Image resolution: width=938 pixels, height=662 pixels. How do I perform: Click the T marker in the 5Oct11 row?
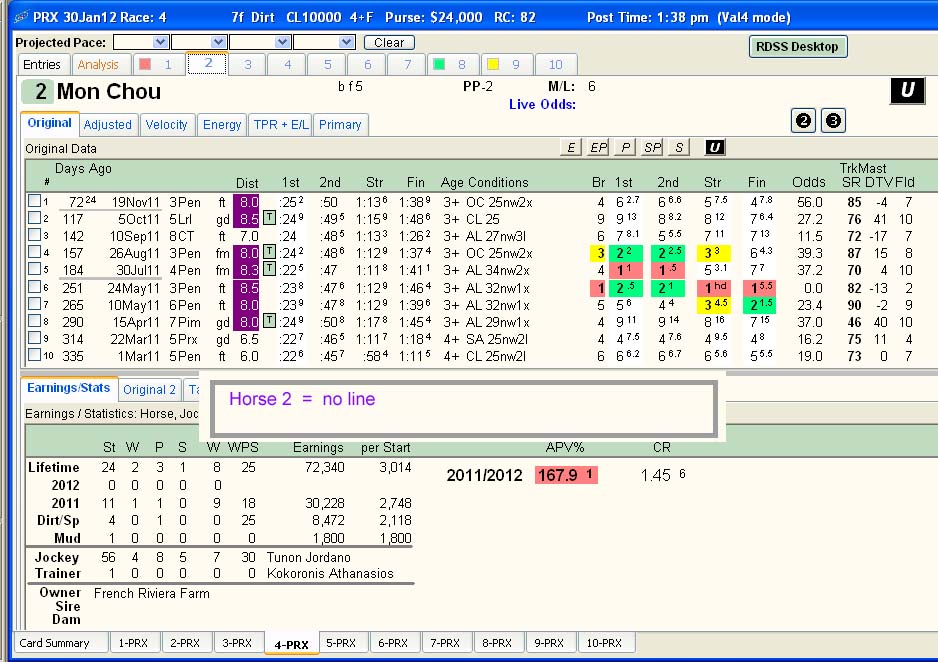pyautogui.click(x=269, y=218)
